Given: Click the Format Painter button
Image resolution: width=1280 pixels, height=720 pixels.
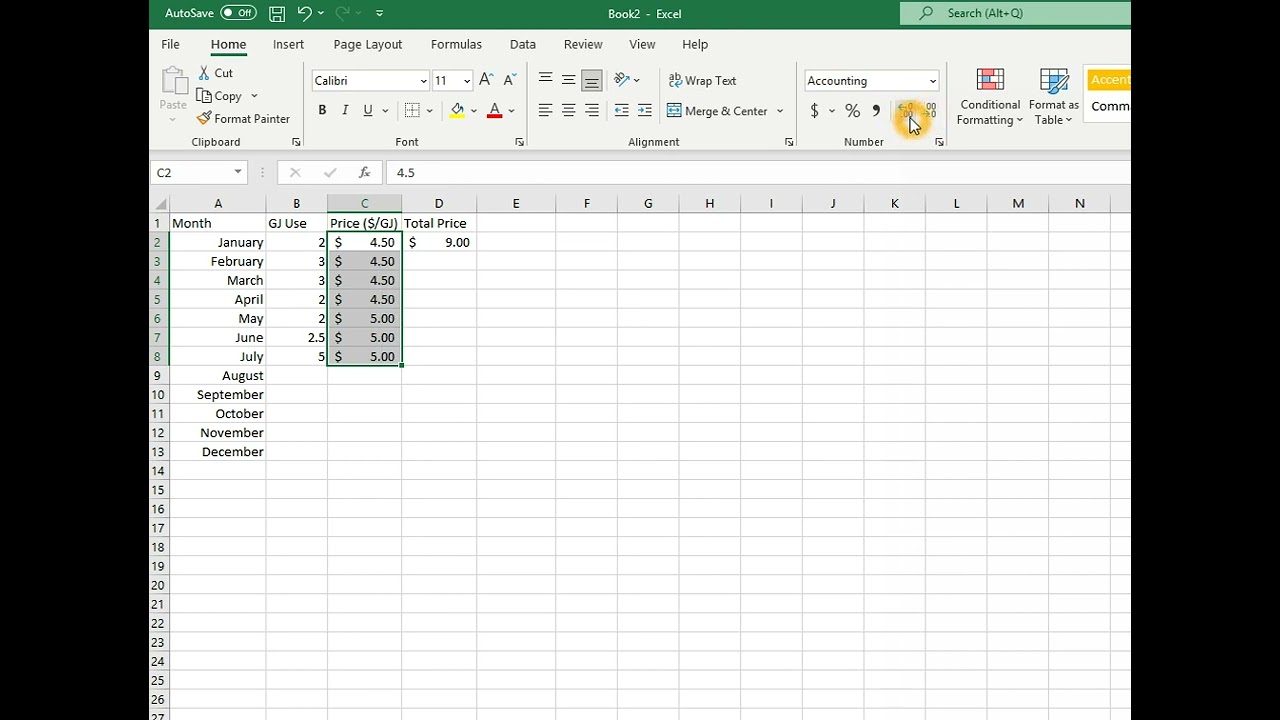Looking at the screenshot, I should [x=243, y=119].
